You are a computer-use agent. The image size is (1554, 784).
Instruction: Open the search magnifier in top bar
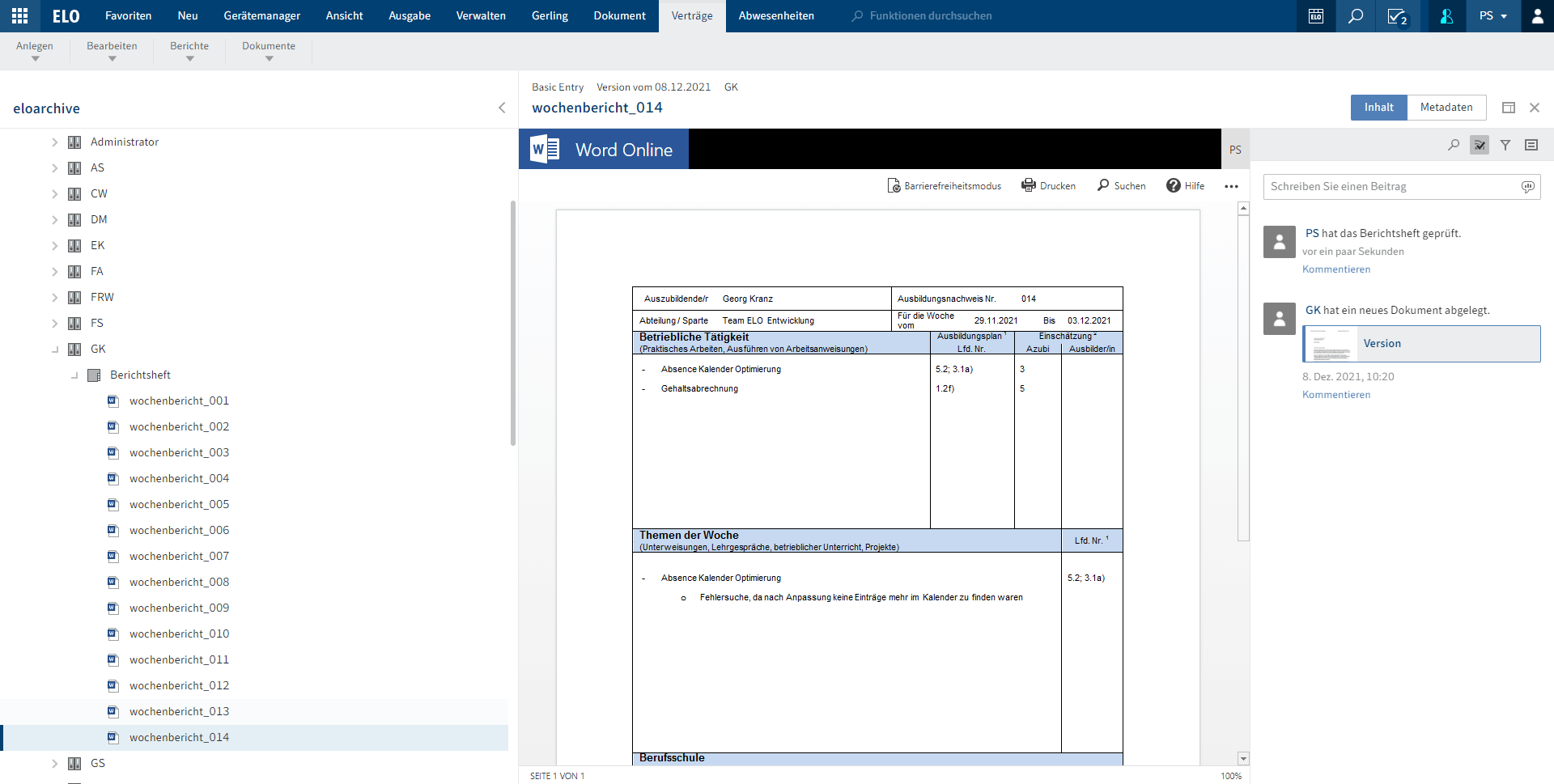coord(1356,16)
